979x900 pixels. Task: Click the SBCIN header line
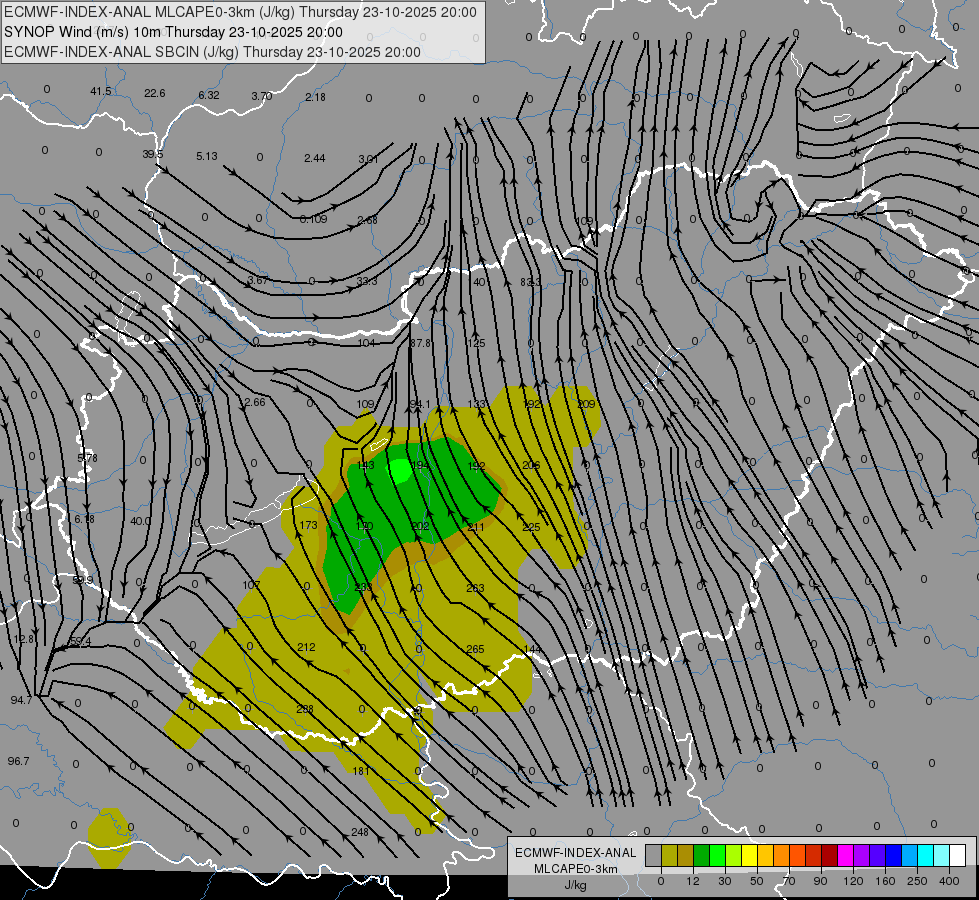212,52
